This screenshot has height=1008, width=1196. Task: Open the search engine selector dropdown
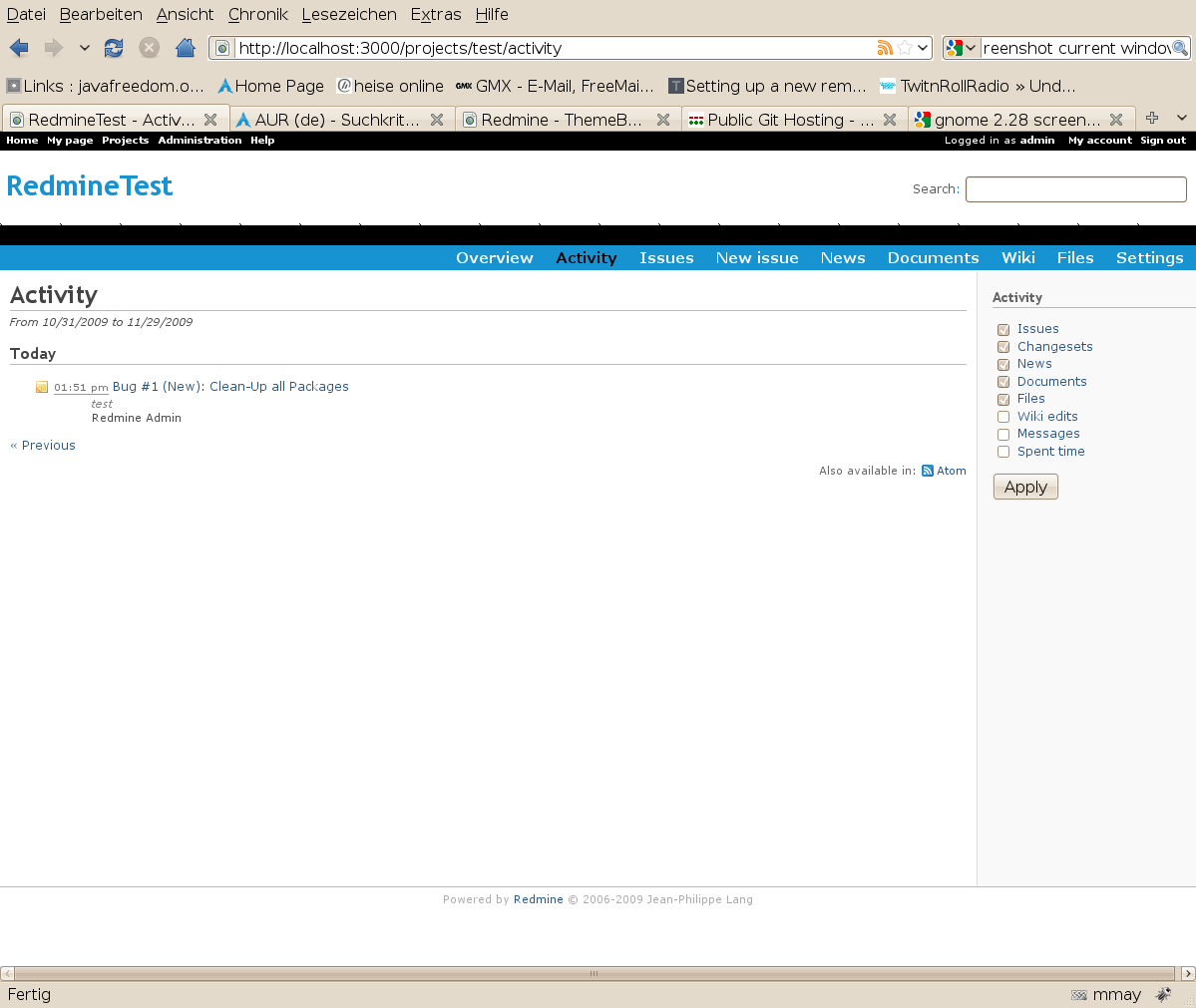click(x=962, y=48)
